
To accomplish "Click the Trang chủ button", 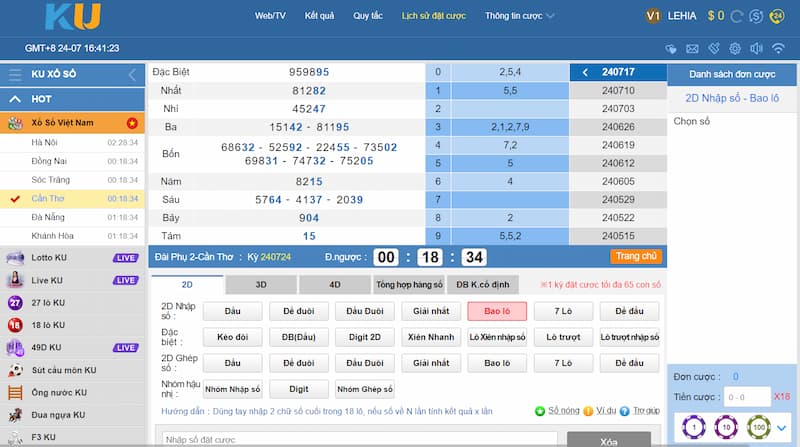I will pyautogui.click(x=636, y=256).
